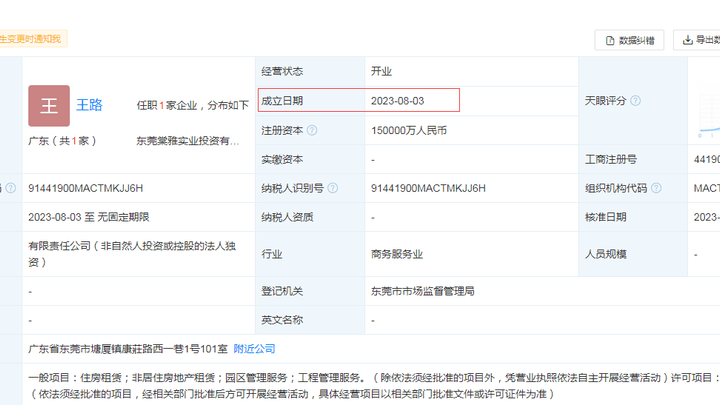This screenshot has width=720, height=405.
Task: Click 任职1家企业，分布如下 text
Action: point(193,106)
